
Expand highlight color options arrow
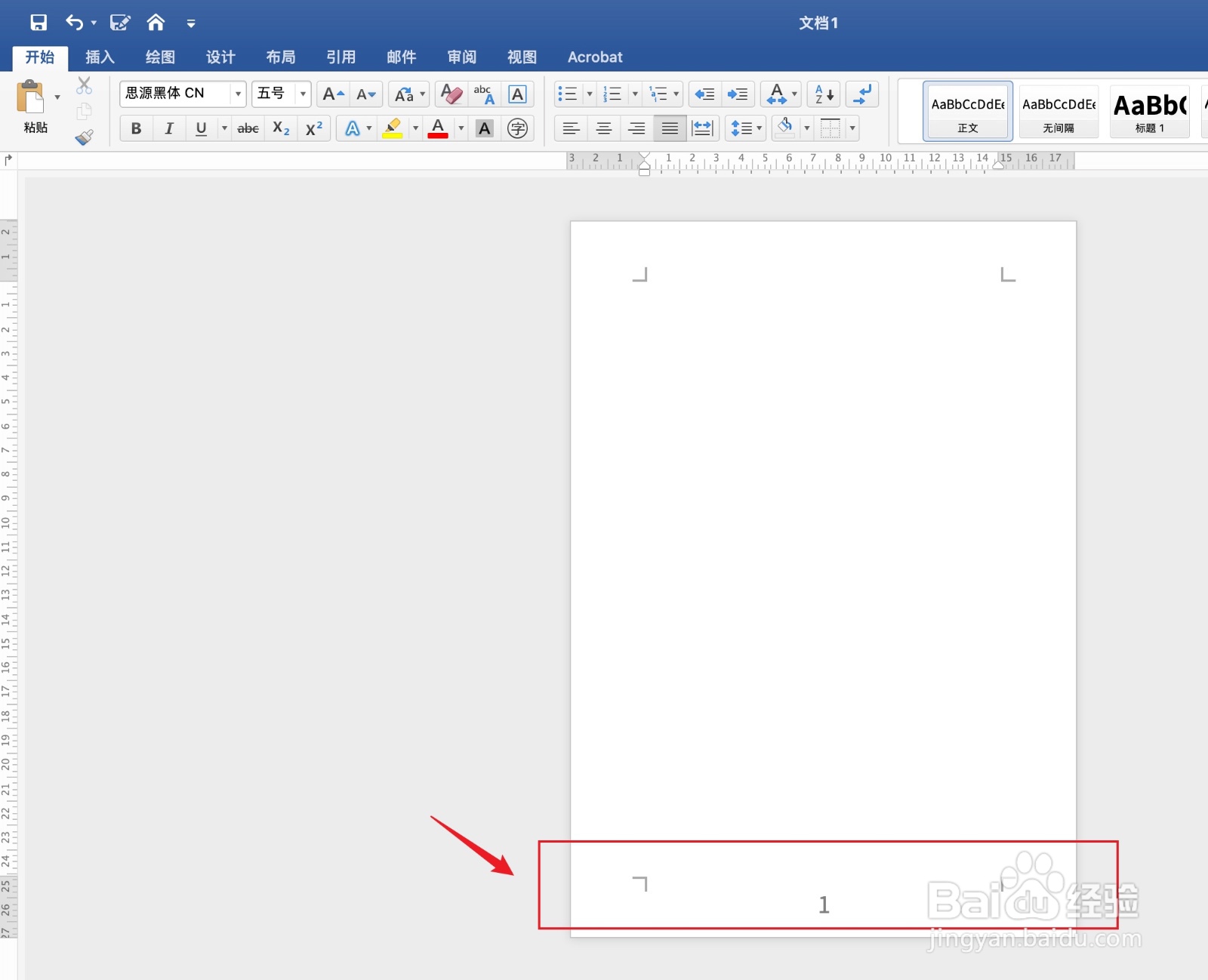pos(415,128)
